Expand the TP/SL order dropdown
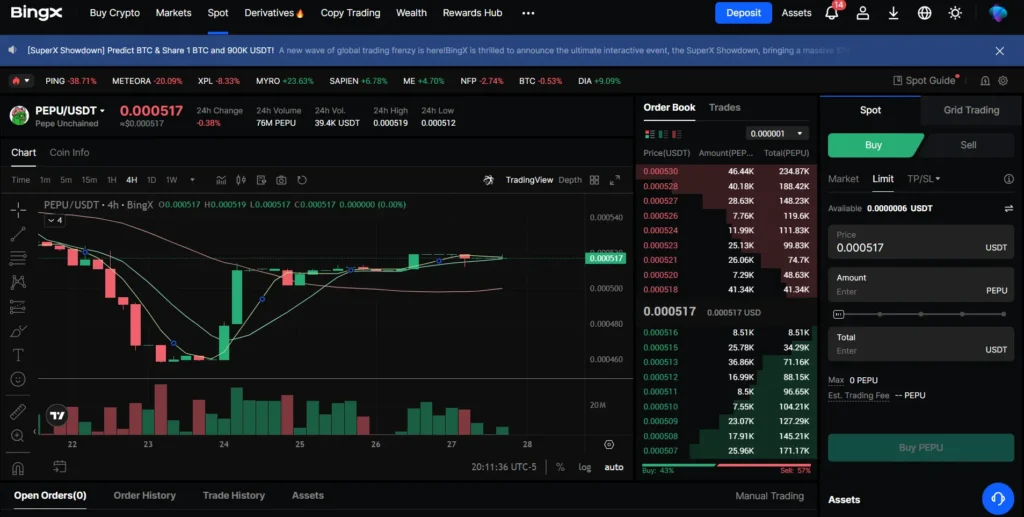The height and width of the screenshot is (517, 1024). (x=923, y=179)
